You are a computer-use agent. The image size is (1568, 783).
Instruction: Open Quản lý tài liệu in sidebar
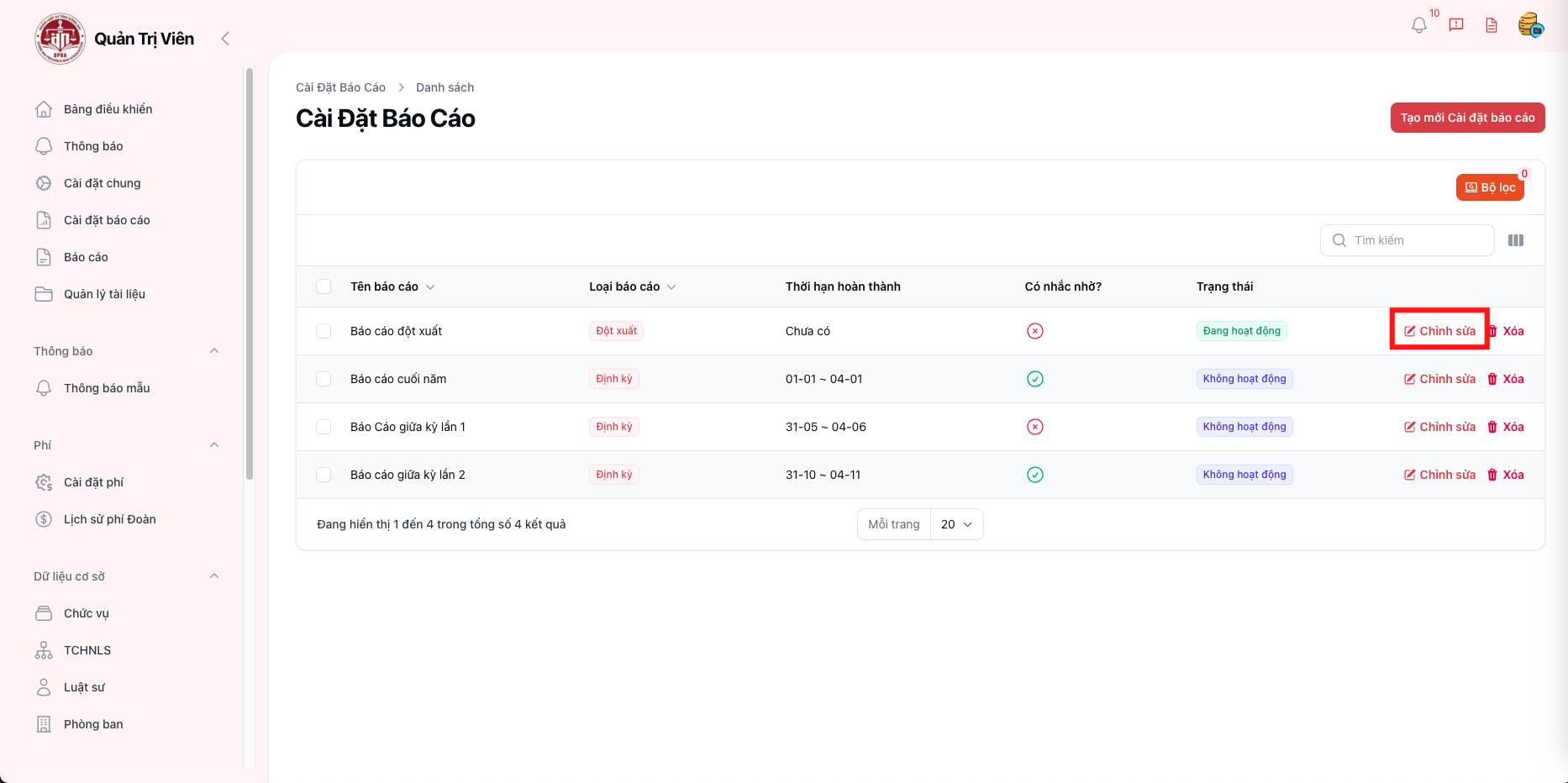104,294
